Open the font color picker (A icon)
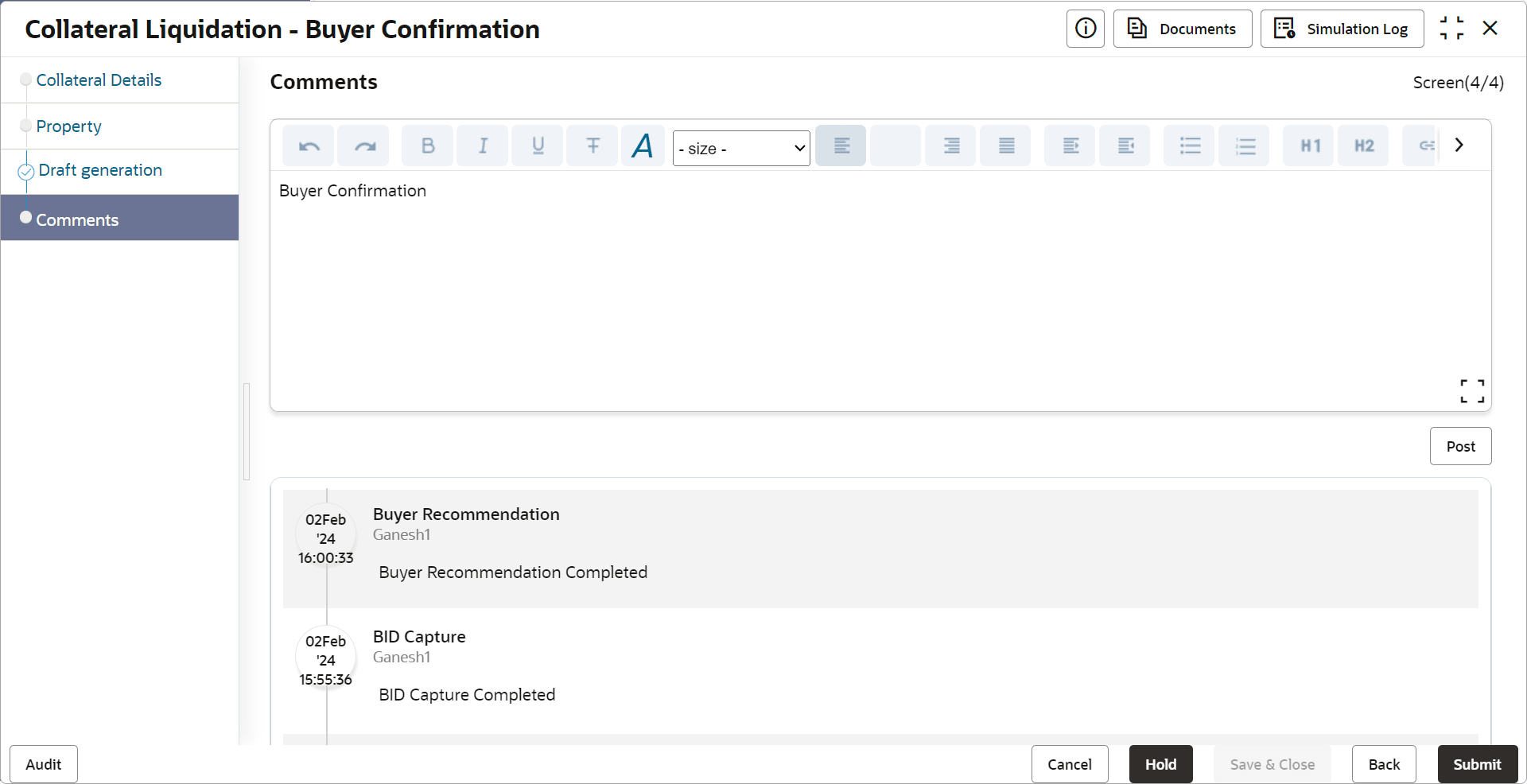The width and height of the screenshot is (1527, 784). point(643,146)
